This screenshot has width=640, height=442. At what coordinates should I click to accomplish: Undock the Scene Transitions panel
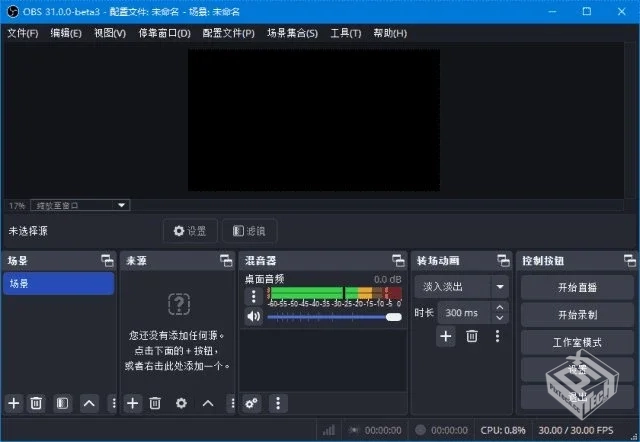[503, 260]
